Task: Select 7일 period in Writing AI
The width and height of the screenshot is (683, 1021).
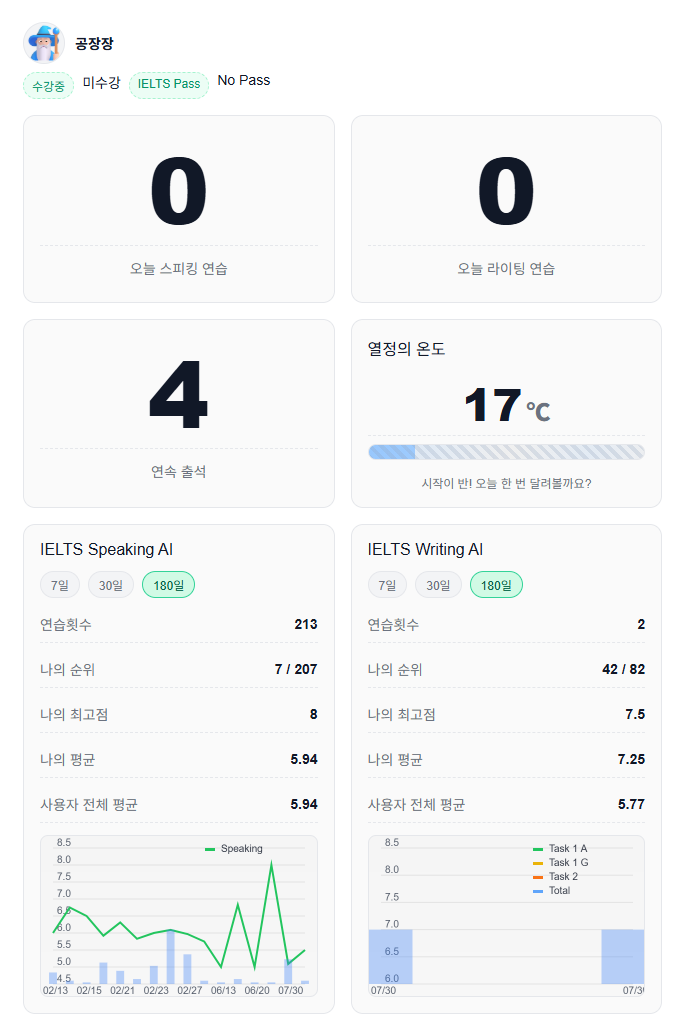Action: [387, 585]
